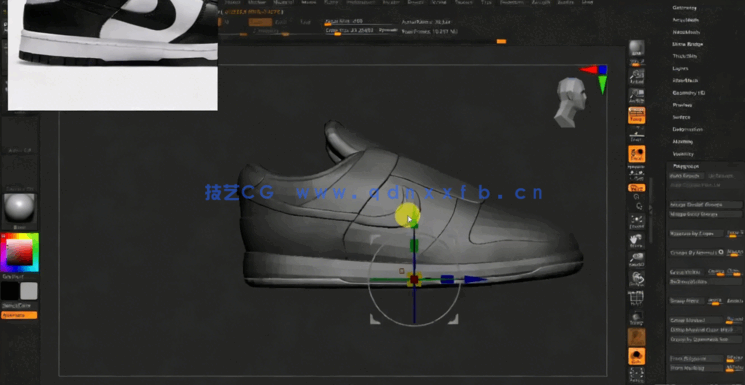Click Merge Stray Groups button
The image size is (745, 385).
(706, 214)
